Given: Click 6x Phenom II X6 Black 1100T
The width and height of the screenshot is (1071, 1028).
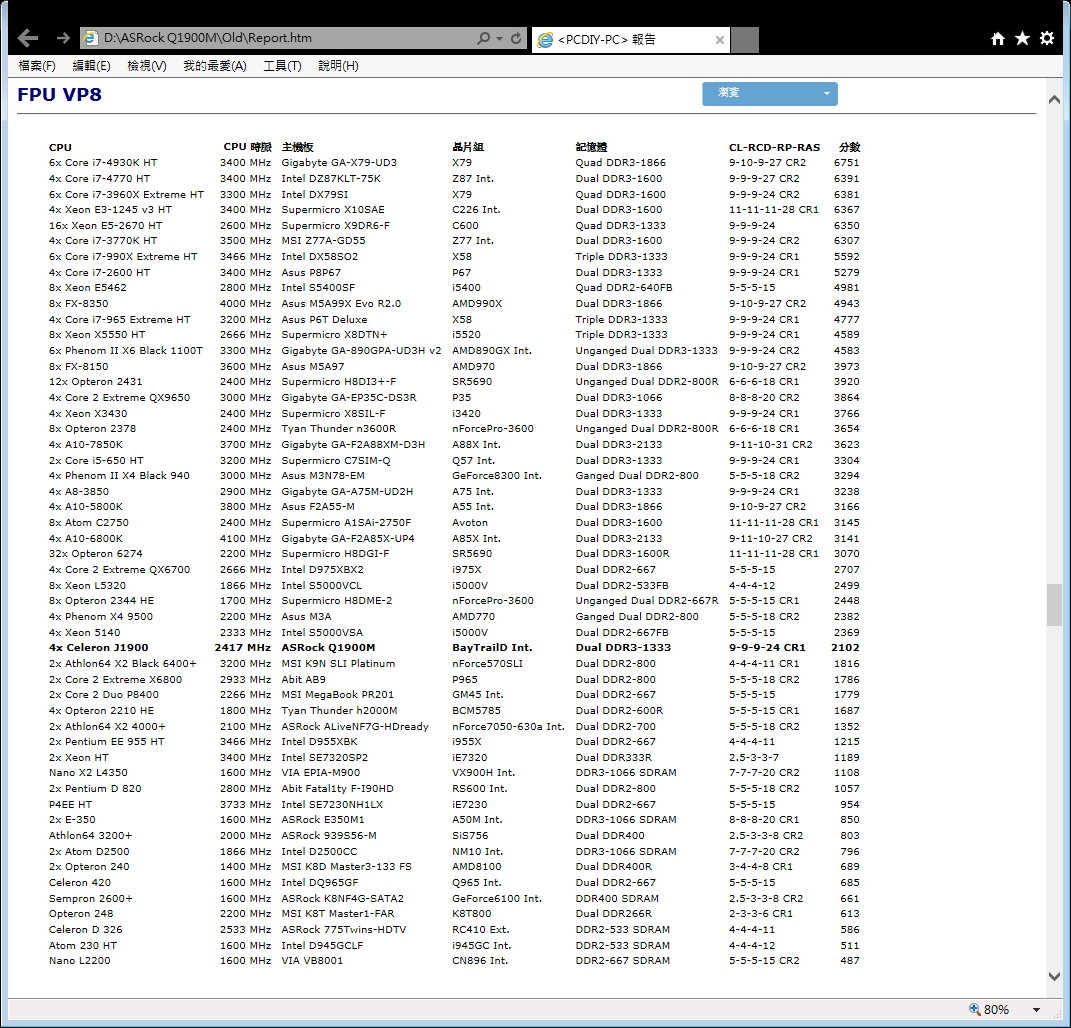Looking at the screenshot, I should pos(126,350).
